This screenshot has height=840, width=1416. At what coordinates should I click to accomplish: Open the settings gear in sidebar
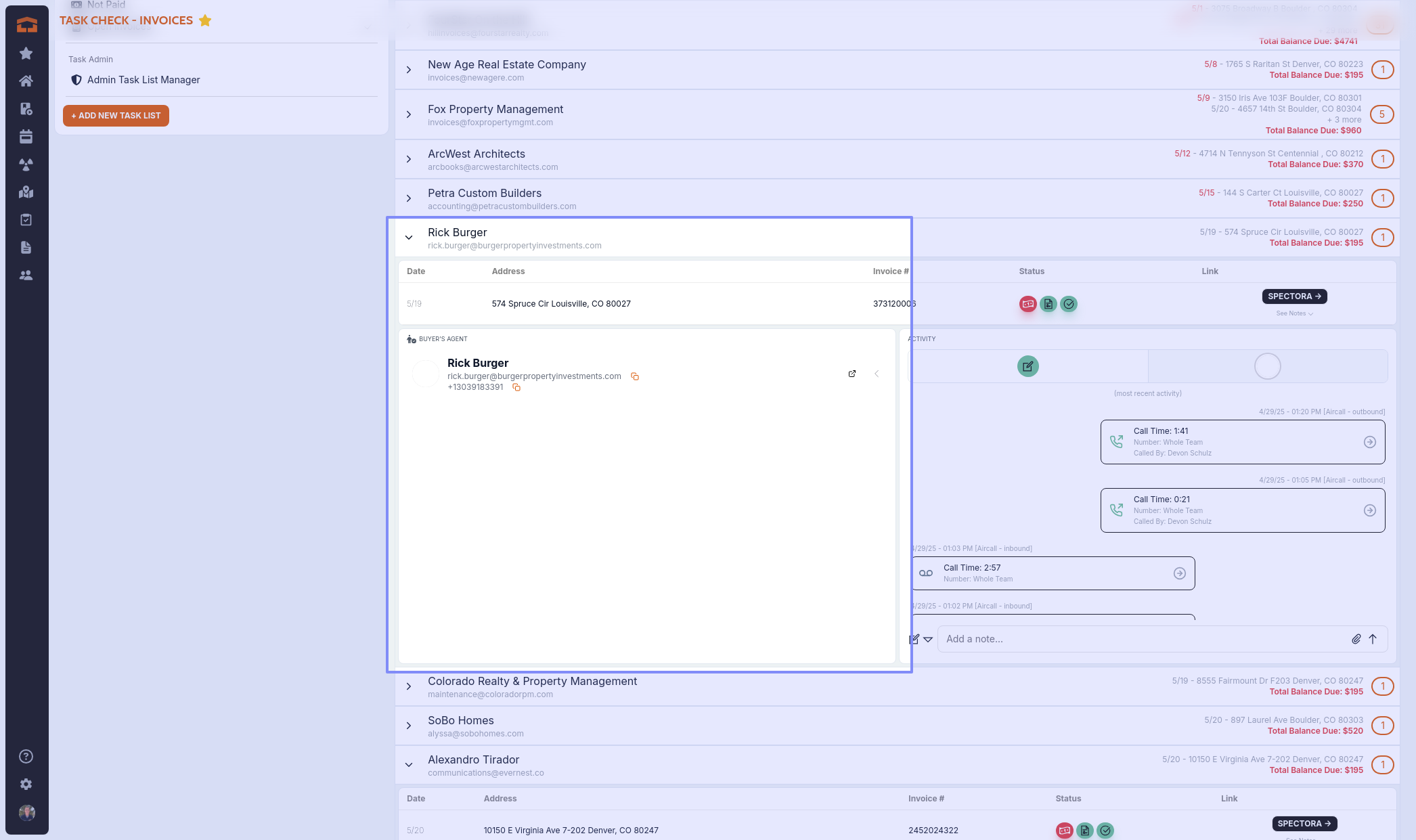pos(26,784)
